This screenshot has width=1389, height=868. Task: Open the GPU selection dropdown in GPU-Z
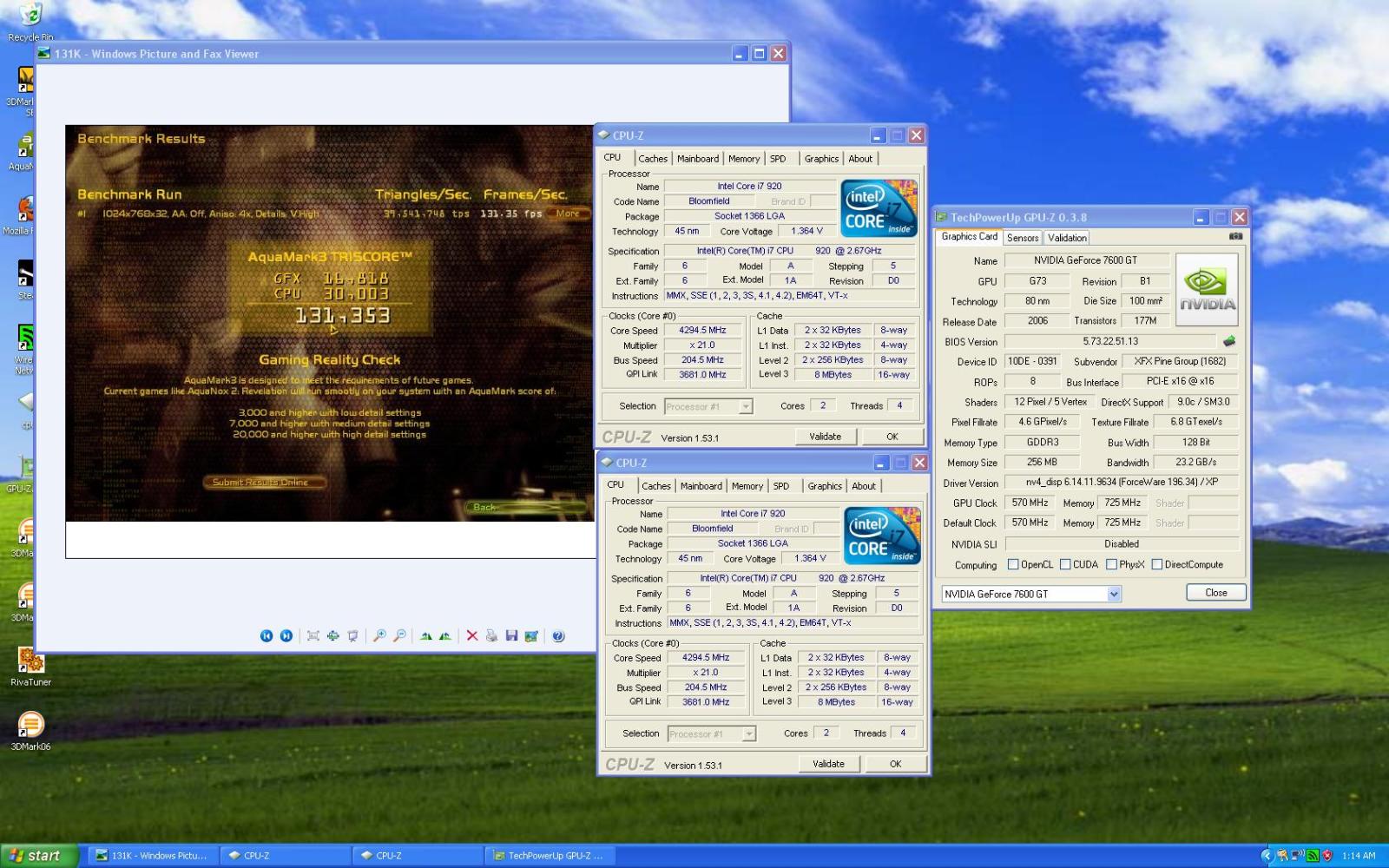[1114, 594]
